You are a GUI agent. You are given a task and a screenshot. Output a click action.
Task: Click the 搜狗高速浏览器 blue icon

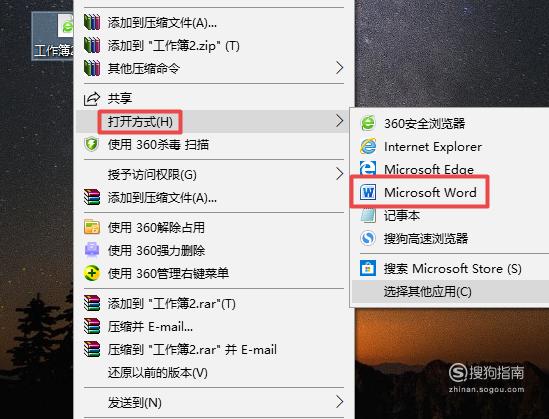[368, 238]
